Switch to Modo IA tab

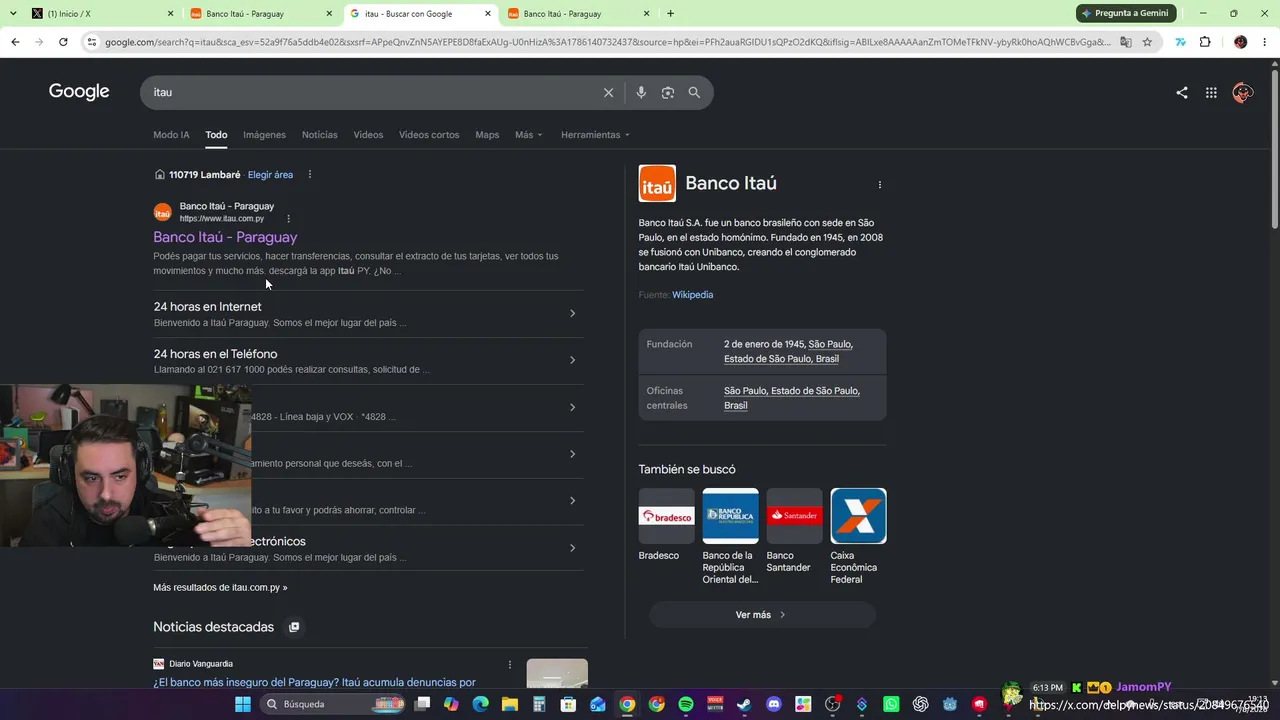pos(171,135)
